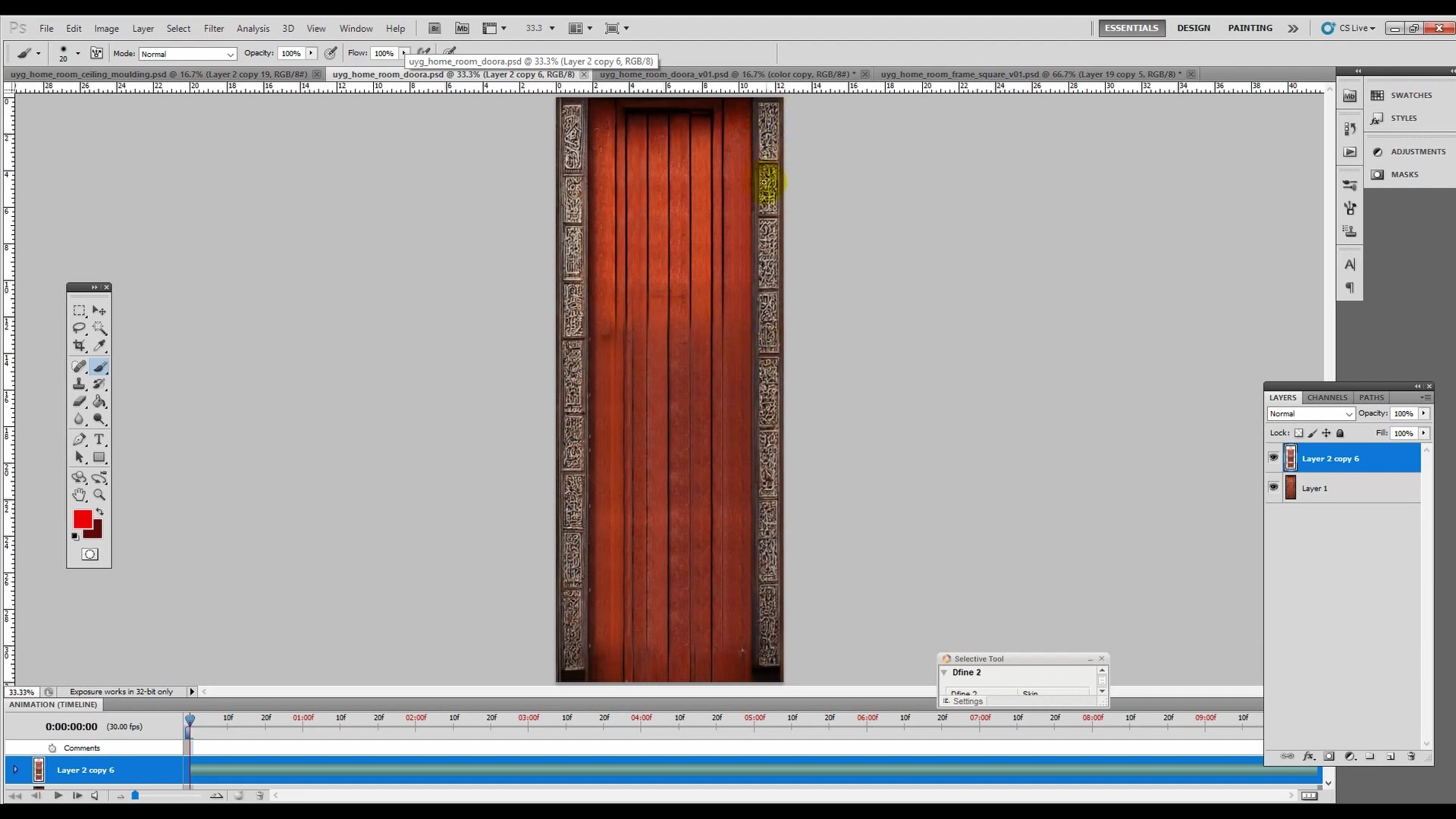The image size is (1456, 819).
Task: Reset default foreground and background colors
Action: tap(74, 536)
